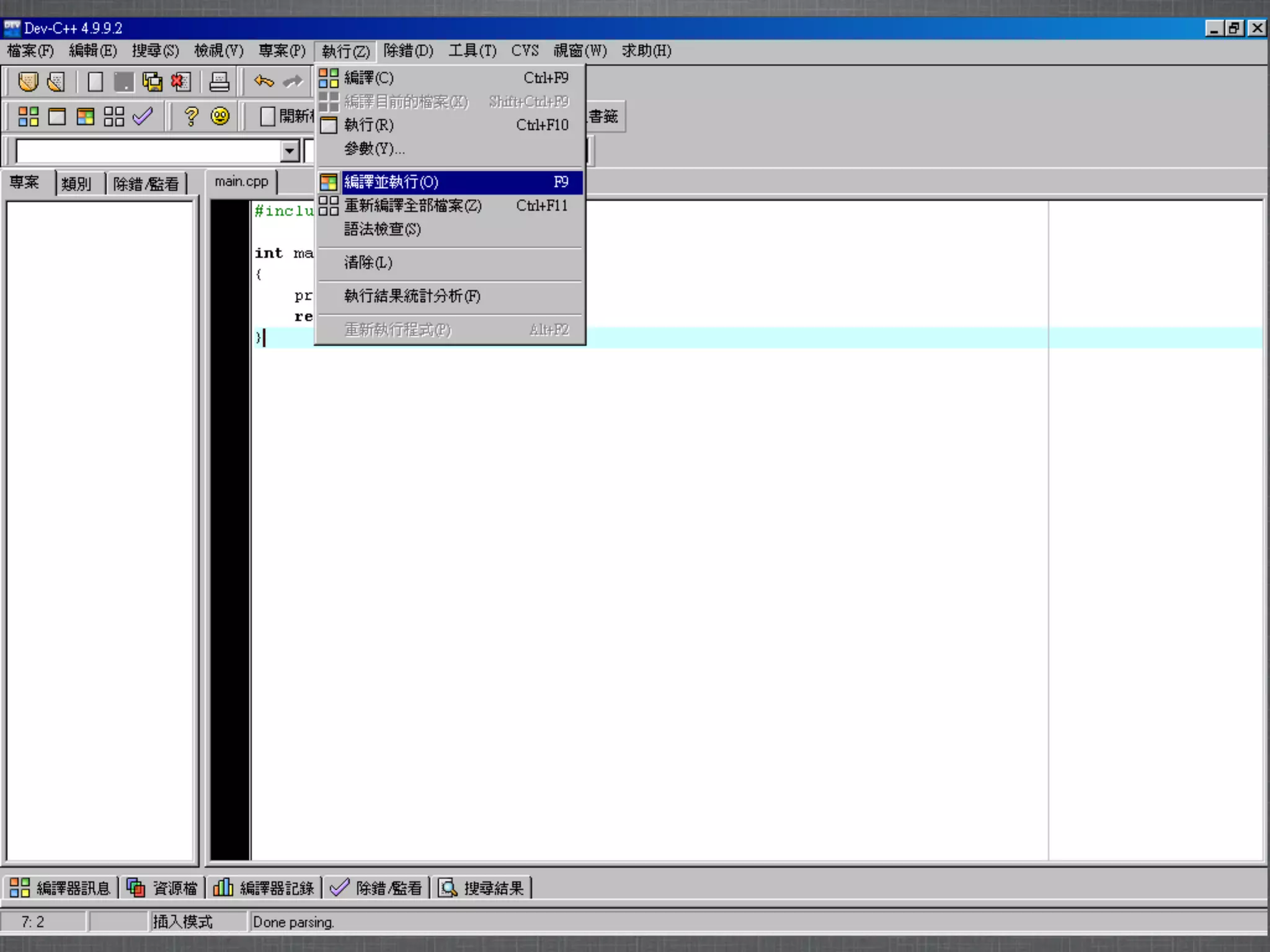Click the Rebuild All toolbar icon

(114, 117)
